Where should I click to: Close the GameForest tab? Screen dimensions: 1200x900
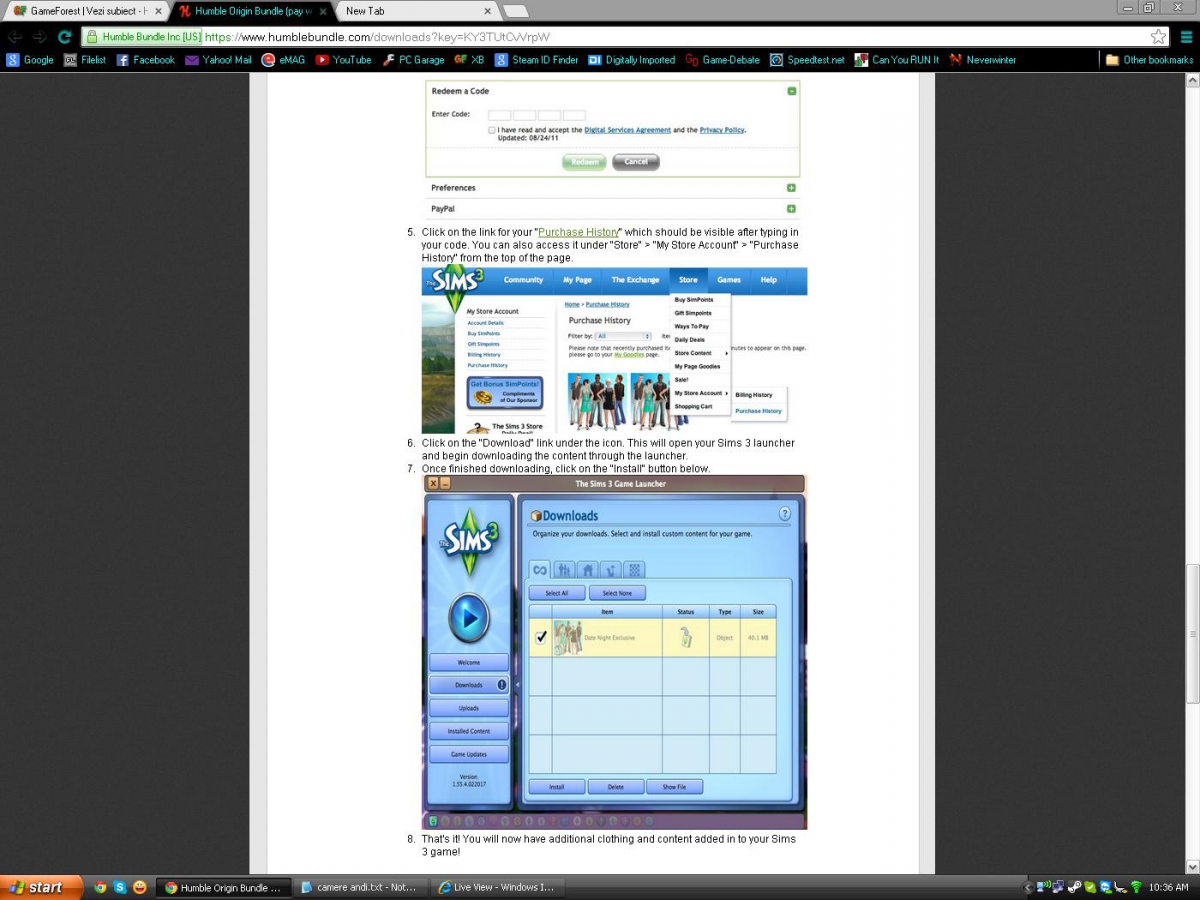click(158, 11)
